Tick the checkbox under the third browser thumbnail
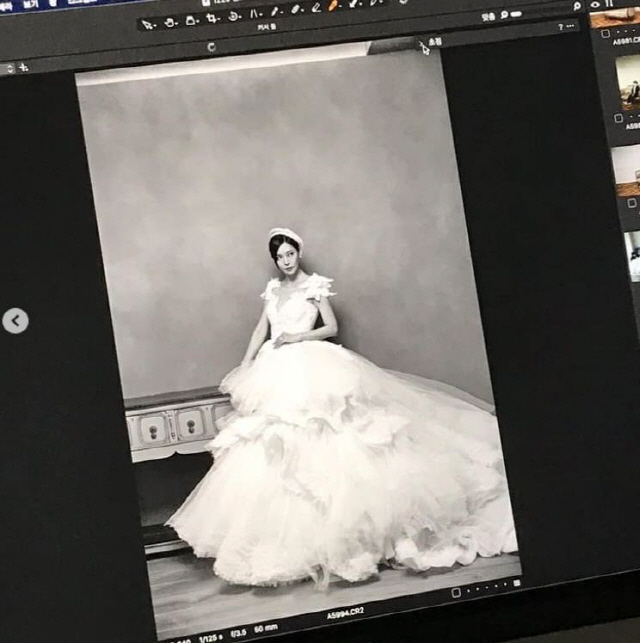 point(632,203)
